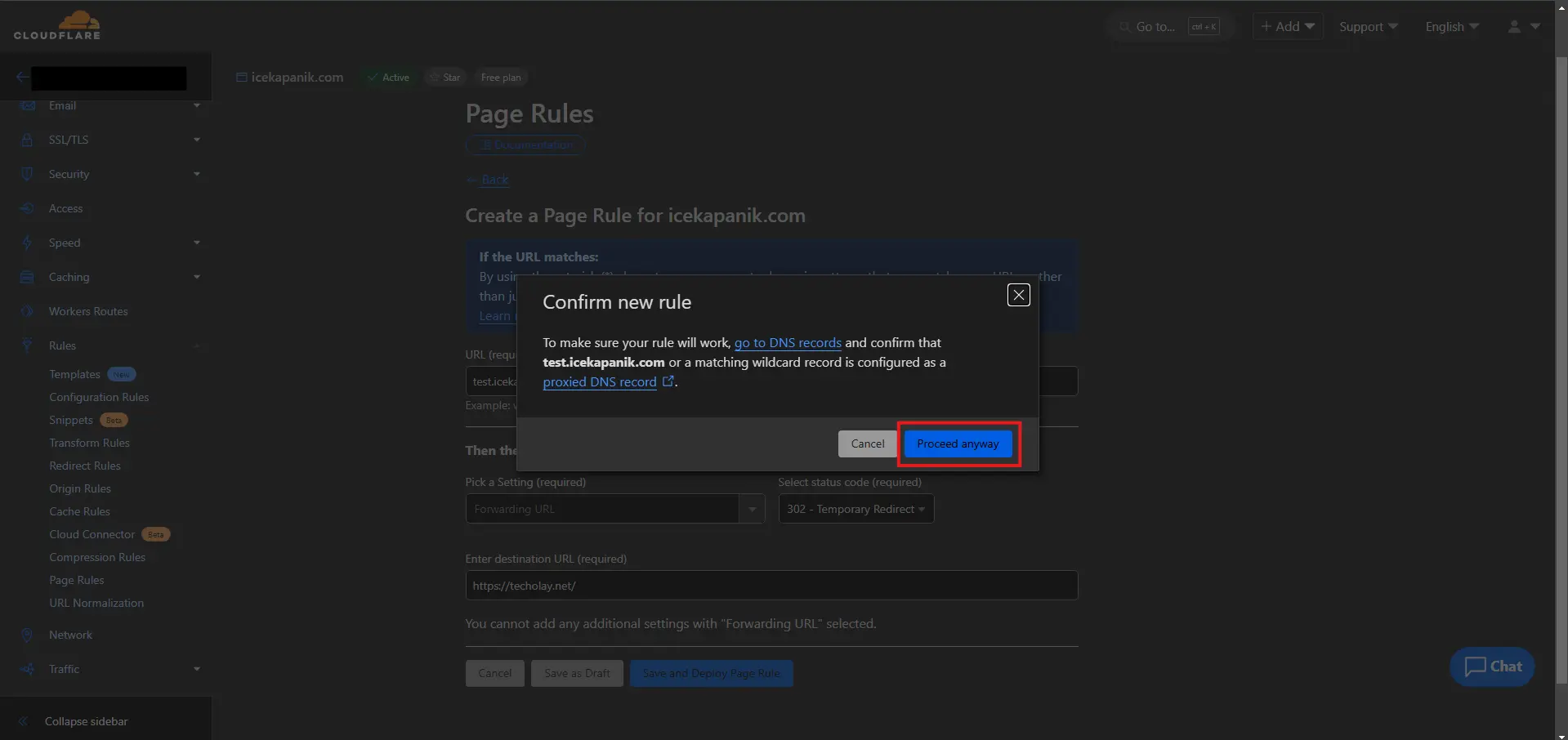
Task: Click the Collapse sidebar label
Action: tap(87, 721)
